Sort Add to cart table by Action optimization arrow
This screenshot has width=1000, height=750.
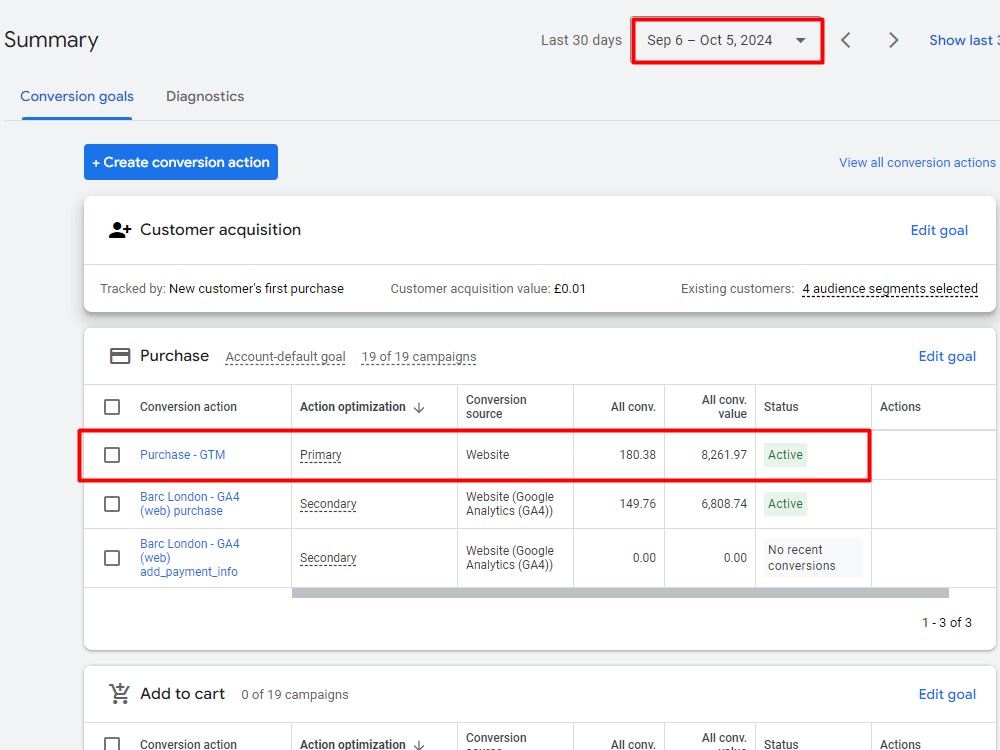419,744
